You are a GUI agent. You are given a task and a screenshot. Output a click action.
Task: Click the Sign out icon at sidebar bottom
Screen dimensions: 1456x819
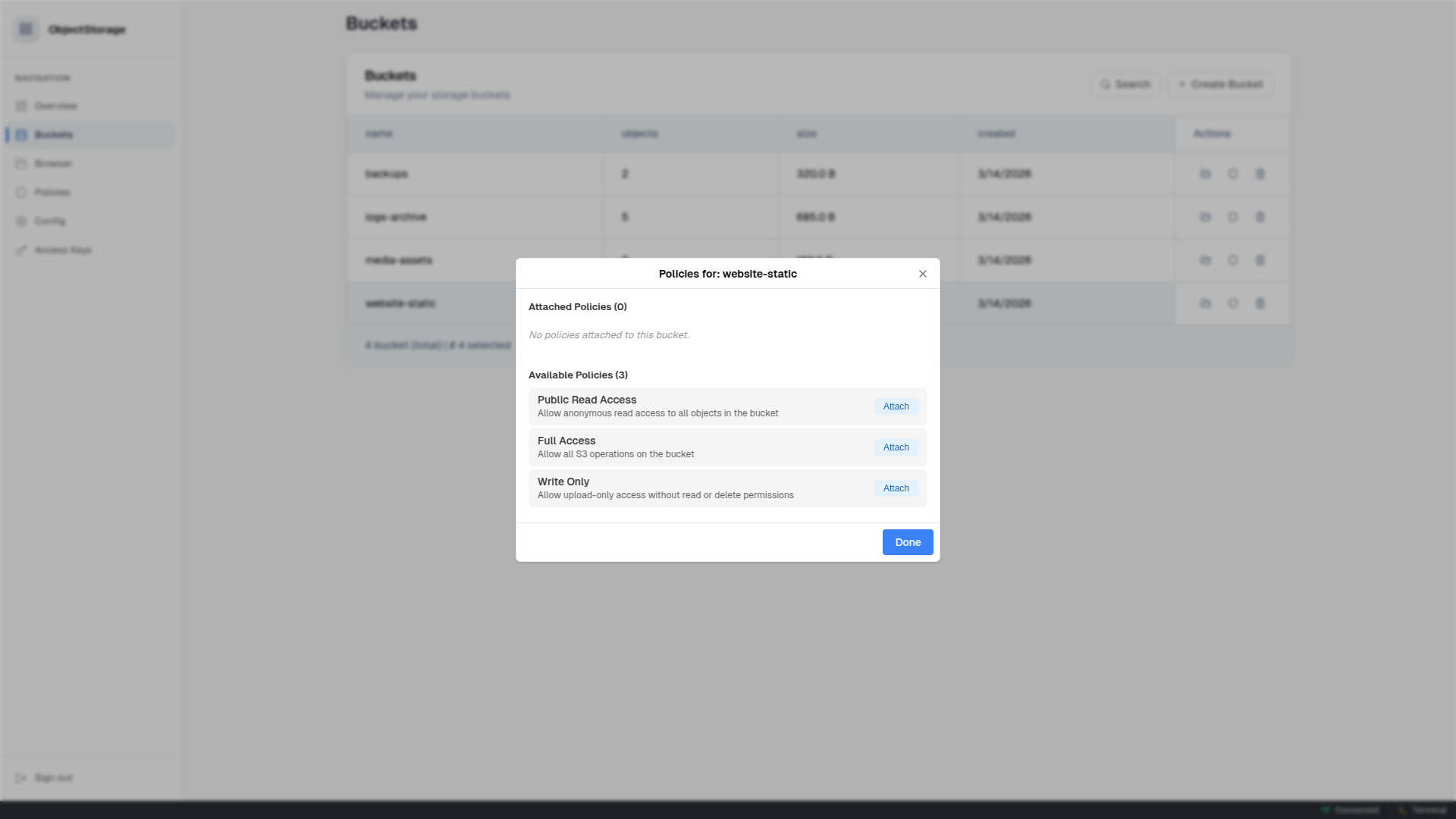click(x=22, y=777)
